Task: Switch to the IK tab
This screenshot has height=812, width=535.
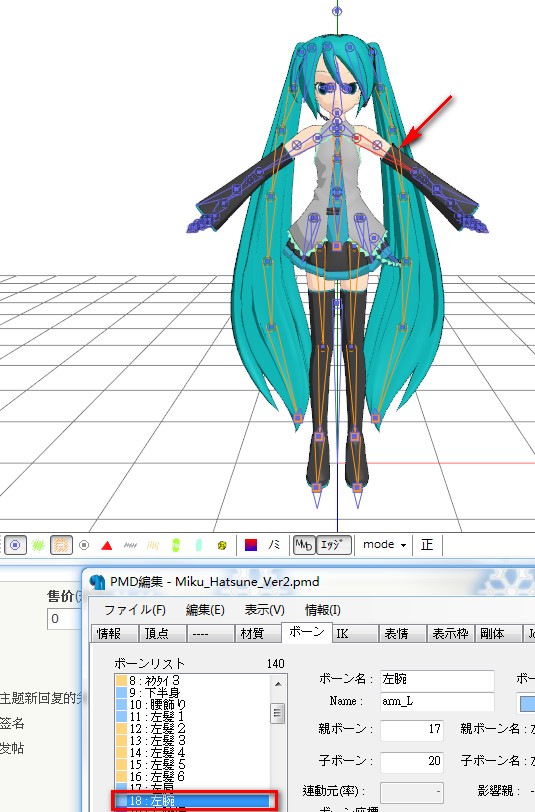Action: pyautogui.click(x=355, y=633)
